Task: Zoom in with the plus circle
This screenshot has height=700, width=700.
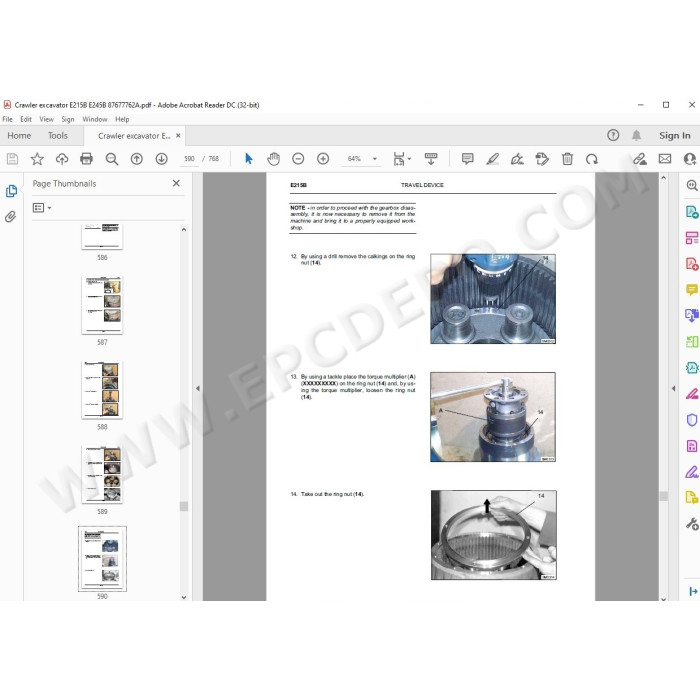Action: pos(323,159)
